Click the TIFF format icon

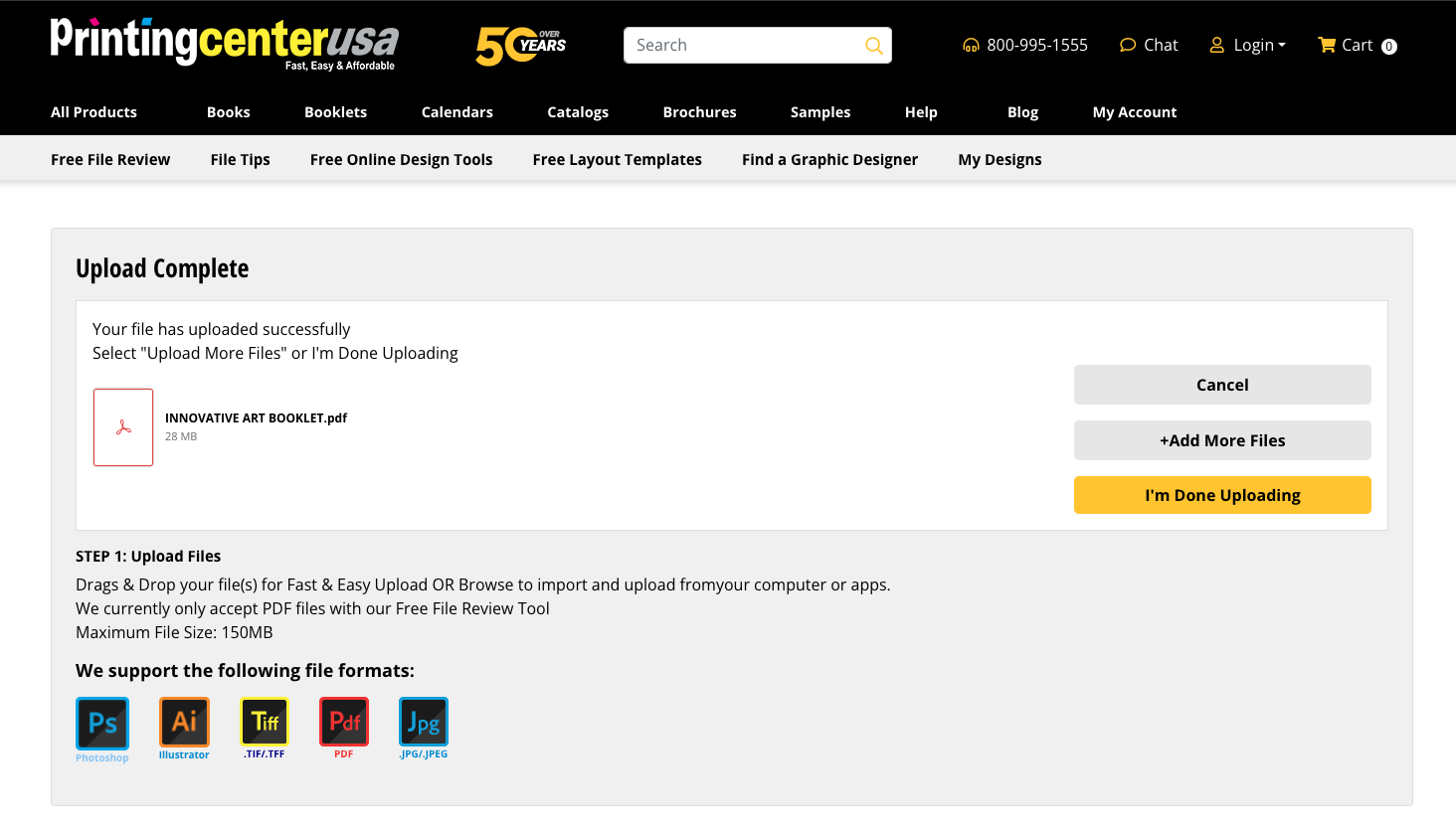point(265,722)
